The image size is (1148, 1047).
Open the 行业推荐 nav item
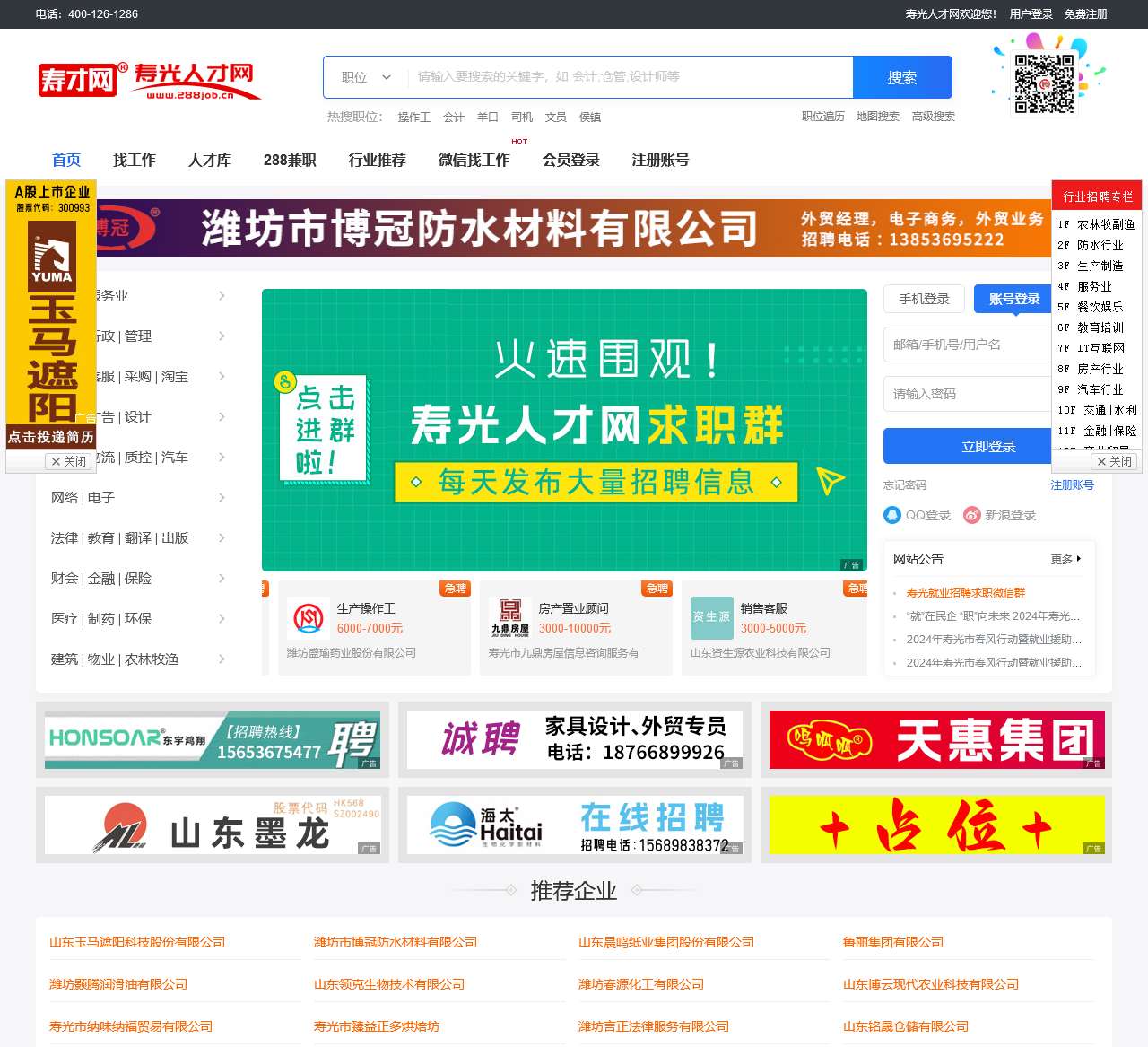(x=378, y=160)
